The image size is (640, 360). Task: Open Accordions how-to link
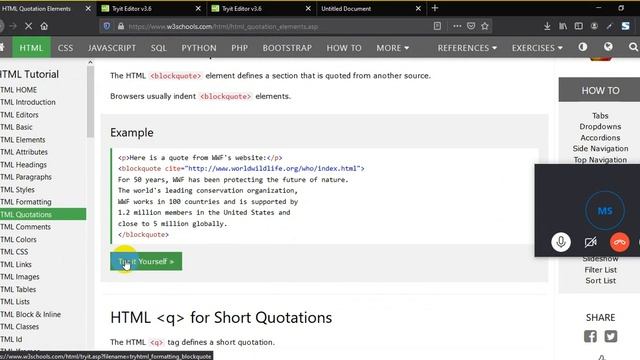pyautogui.click(x=600, y=138)
